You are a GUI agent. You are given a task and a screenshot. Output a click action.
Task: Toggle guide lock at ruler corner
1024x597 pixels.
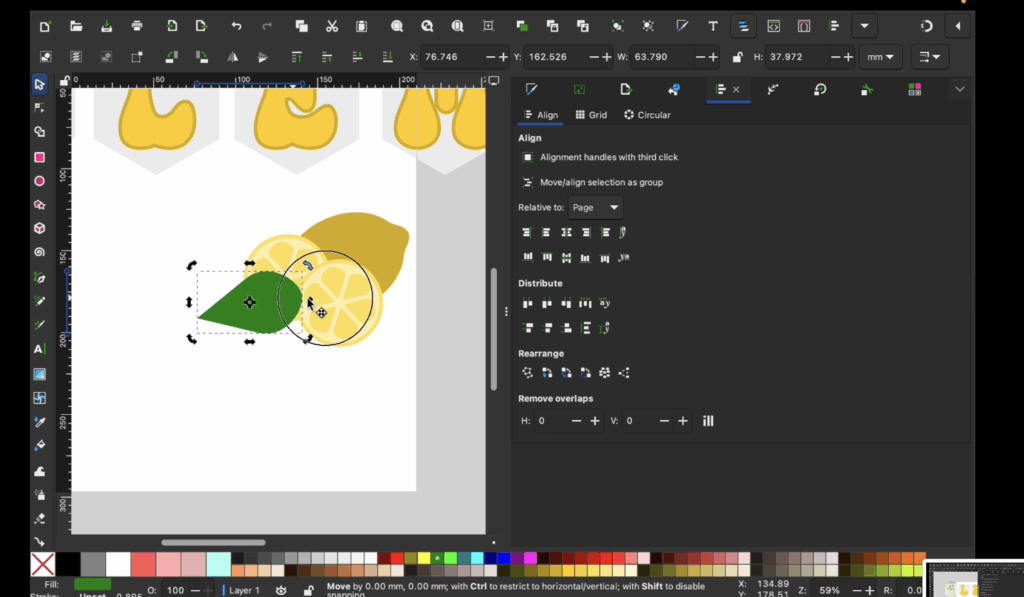(x=64, y=81)
